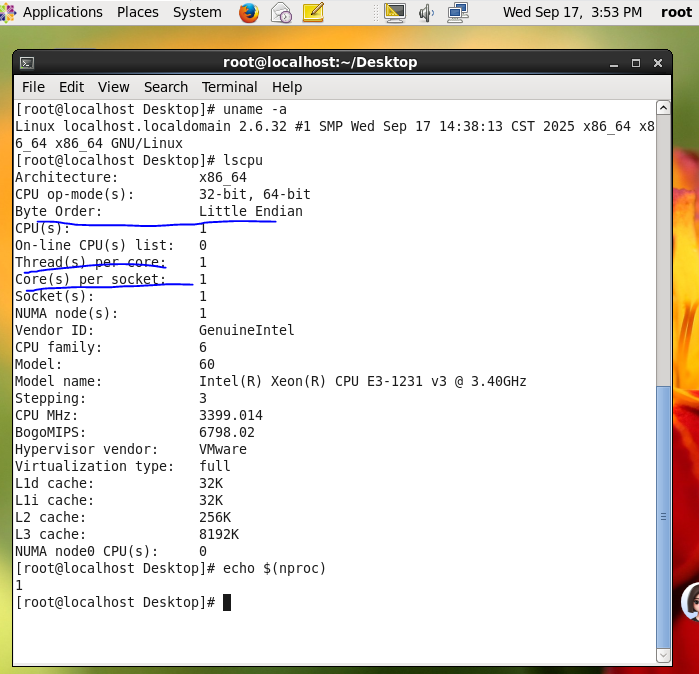Click the 'uname -a' command text
The height and width of the screenshot is (674, 699).
255,110
